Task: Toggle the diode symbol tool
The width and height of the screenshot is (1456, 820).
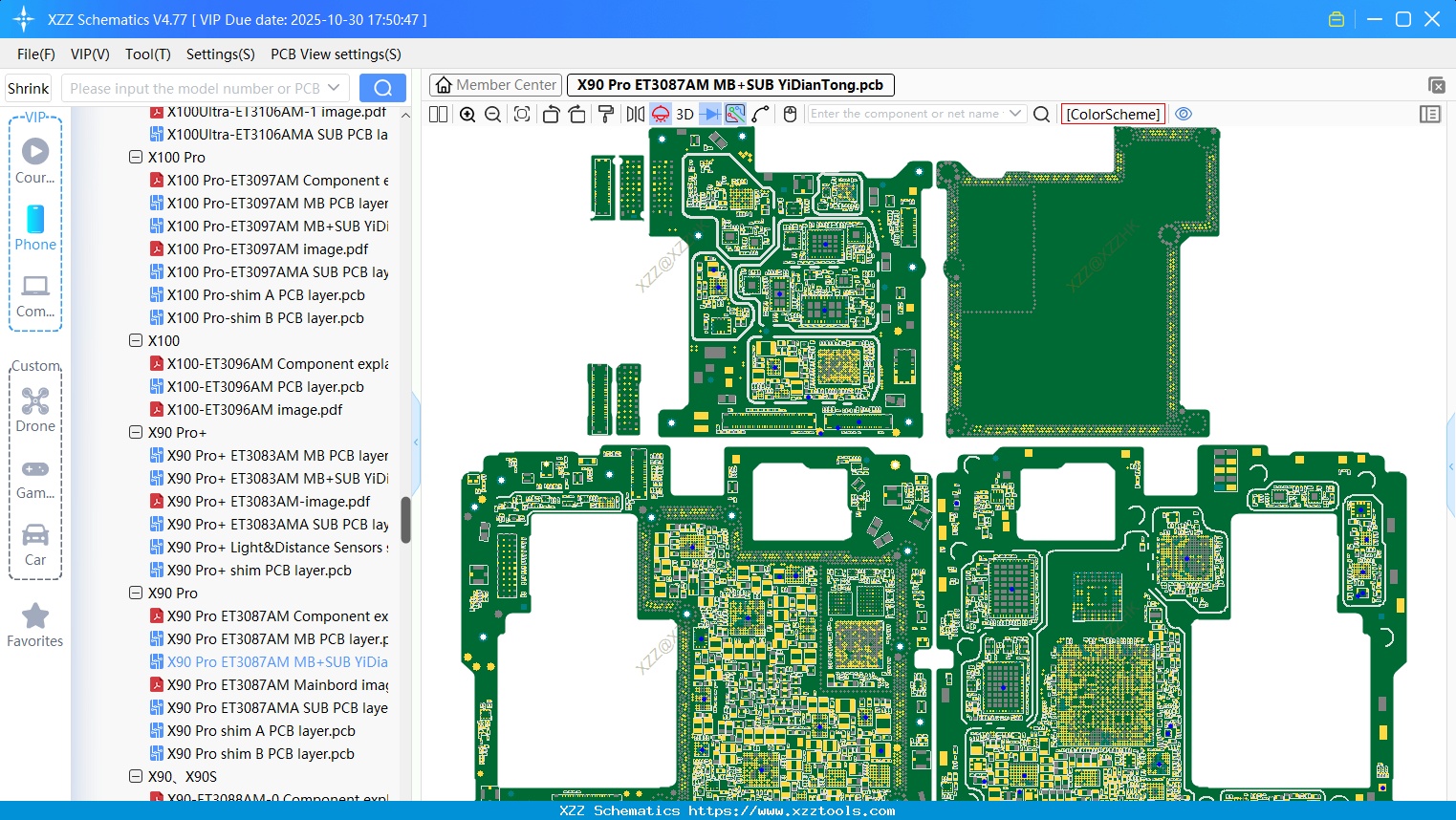Action: [710, 114]
